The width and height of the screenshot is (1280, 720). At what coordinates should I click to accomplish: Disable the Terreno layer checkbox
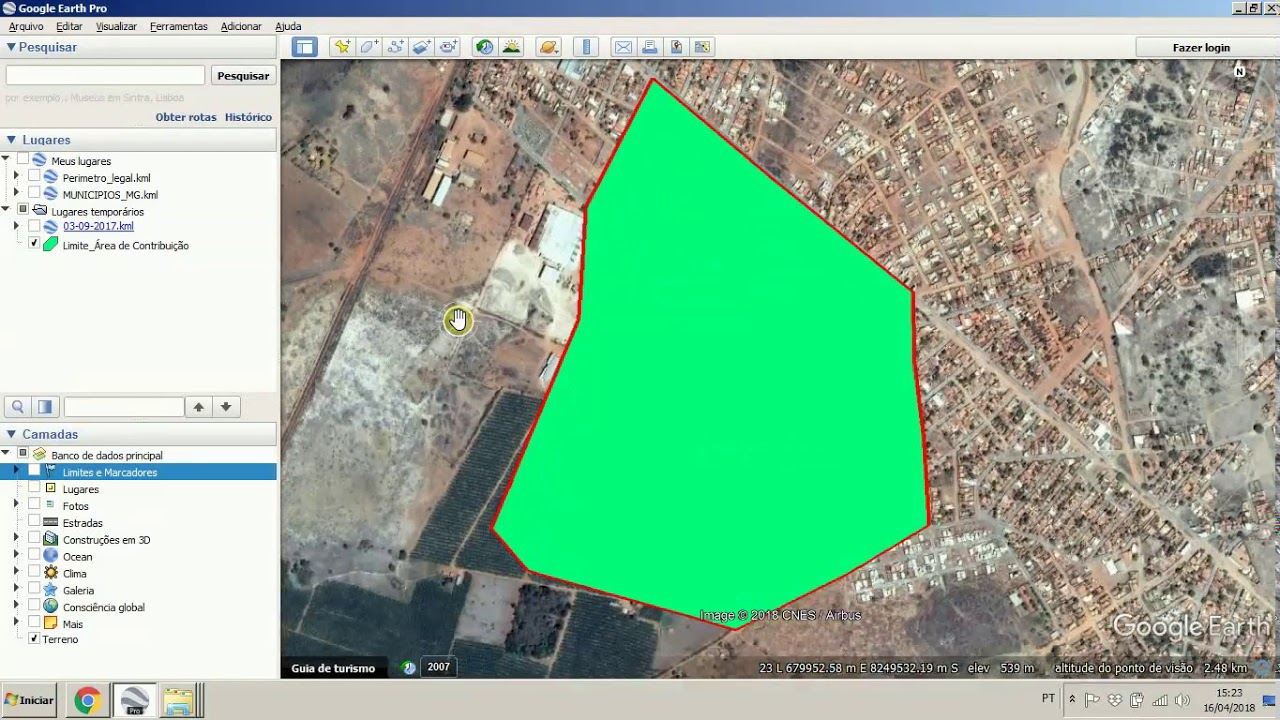(x=35, y=639)
